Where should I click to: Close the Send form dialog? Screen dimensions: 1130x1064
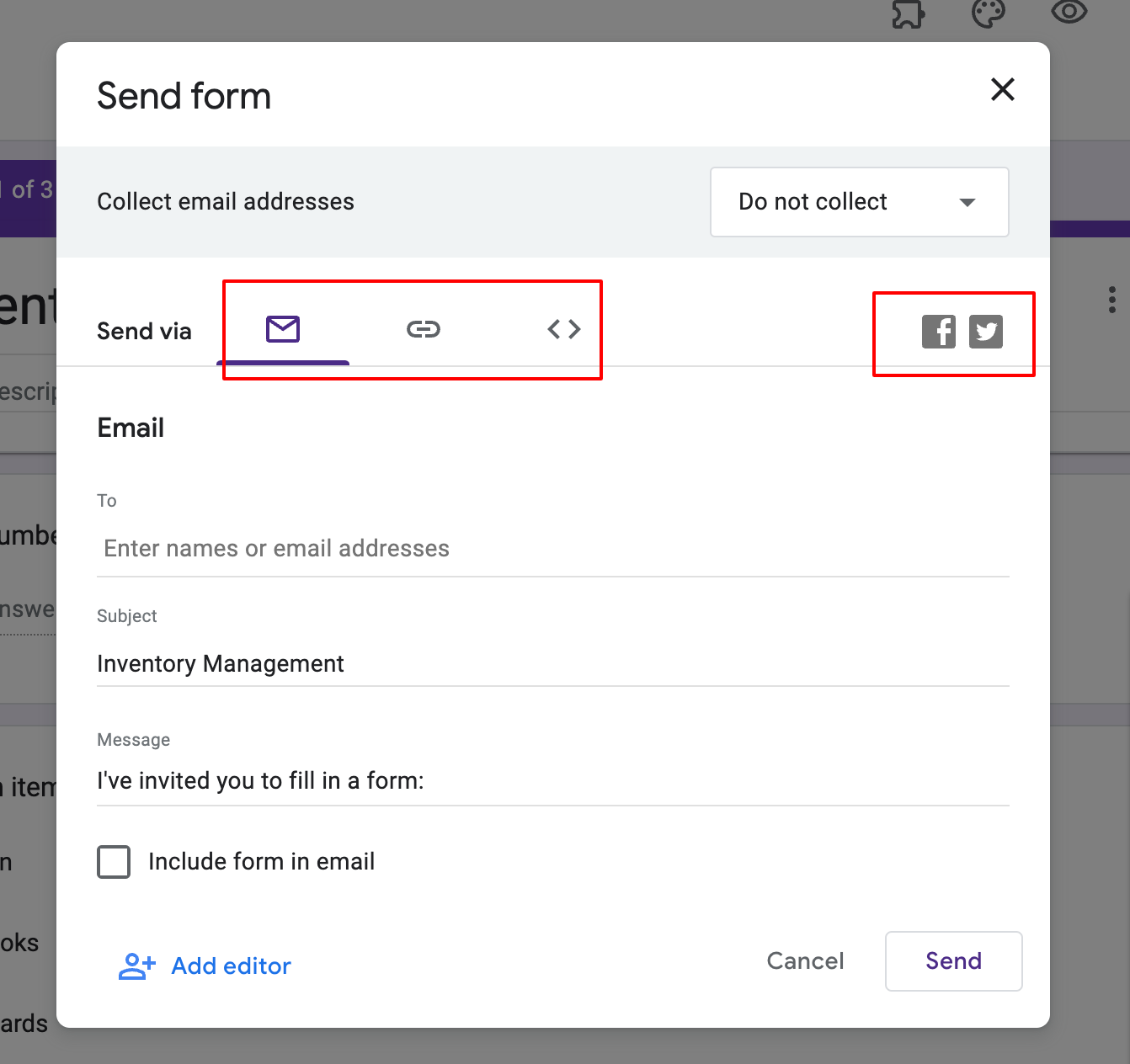click(x=1002, y=89)
